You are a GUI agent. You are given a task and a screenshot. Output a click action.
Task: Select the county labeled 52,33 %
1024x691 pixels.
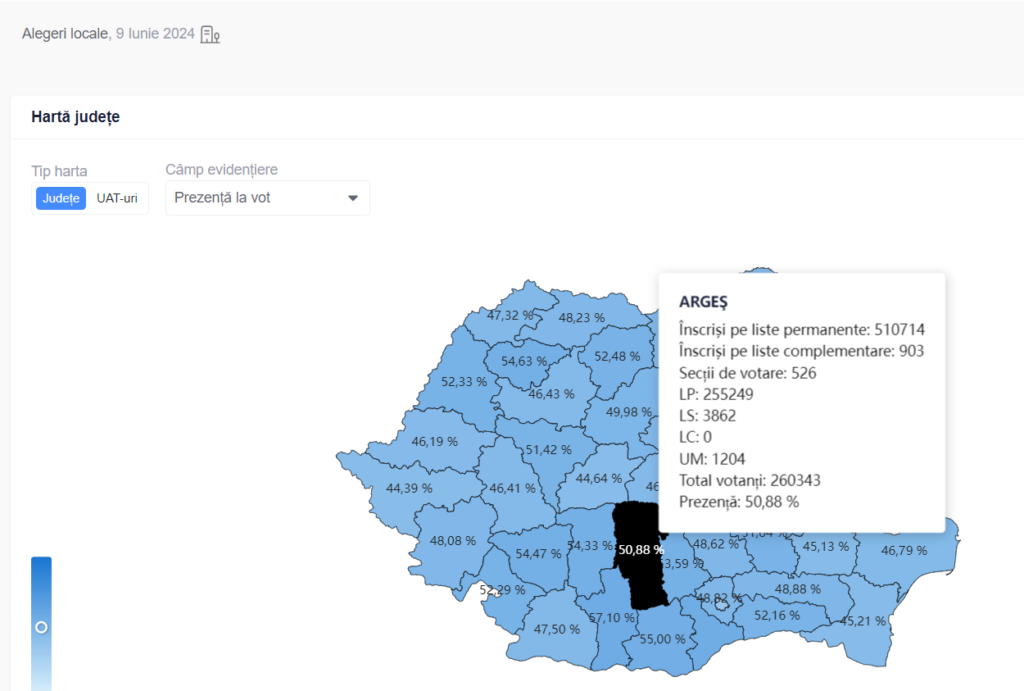(x=464, y=381)
